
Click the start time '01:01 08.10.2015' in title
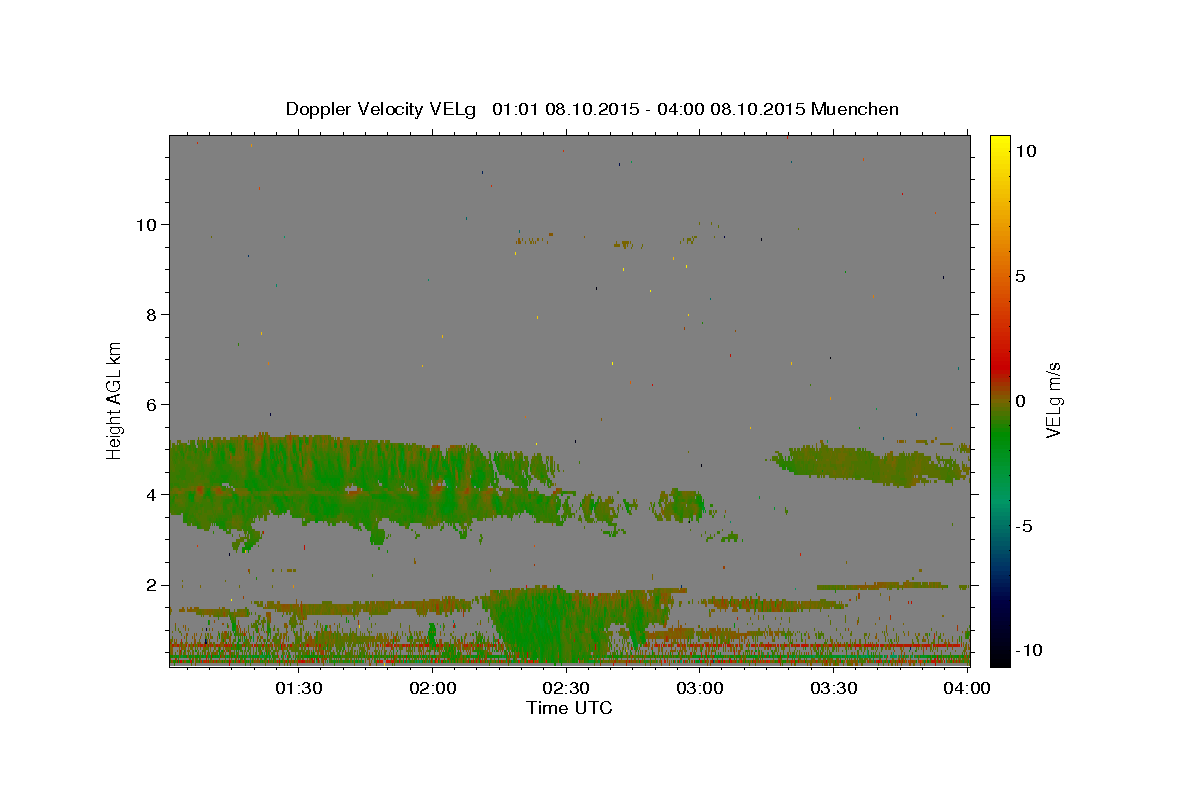564,109
